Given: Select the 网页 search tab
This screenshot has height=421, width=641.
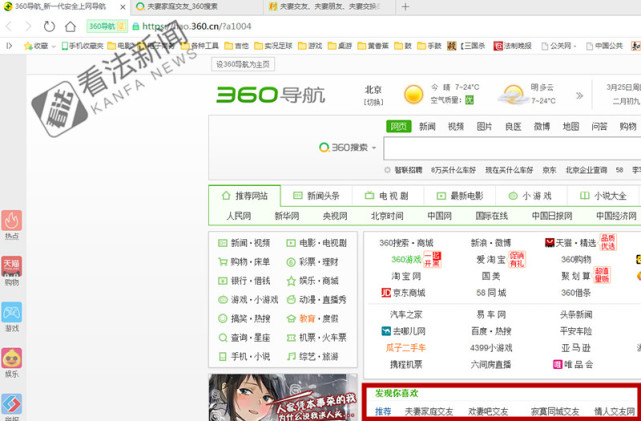Looking at the screenshot, I should coord(399,127).
